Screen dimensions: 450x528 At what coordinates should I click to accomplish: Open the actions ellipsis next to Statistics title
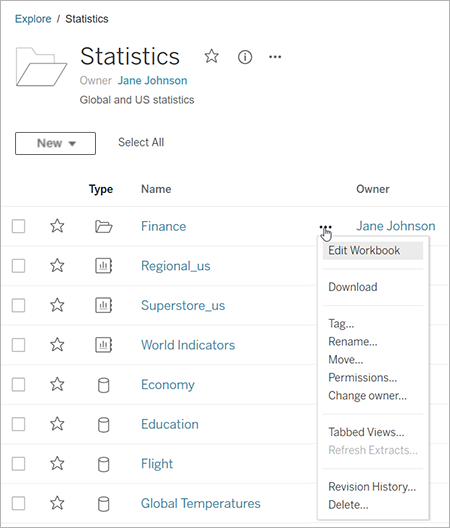pyautogui.click(x=275, y=57)
